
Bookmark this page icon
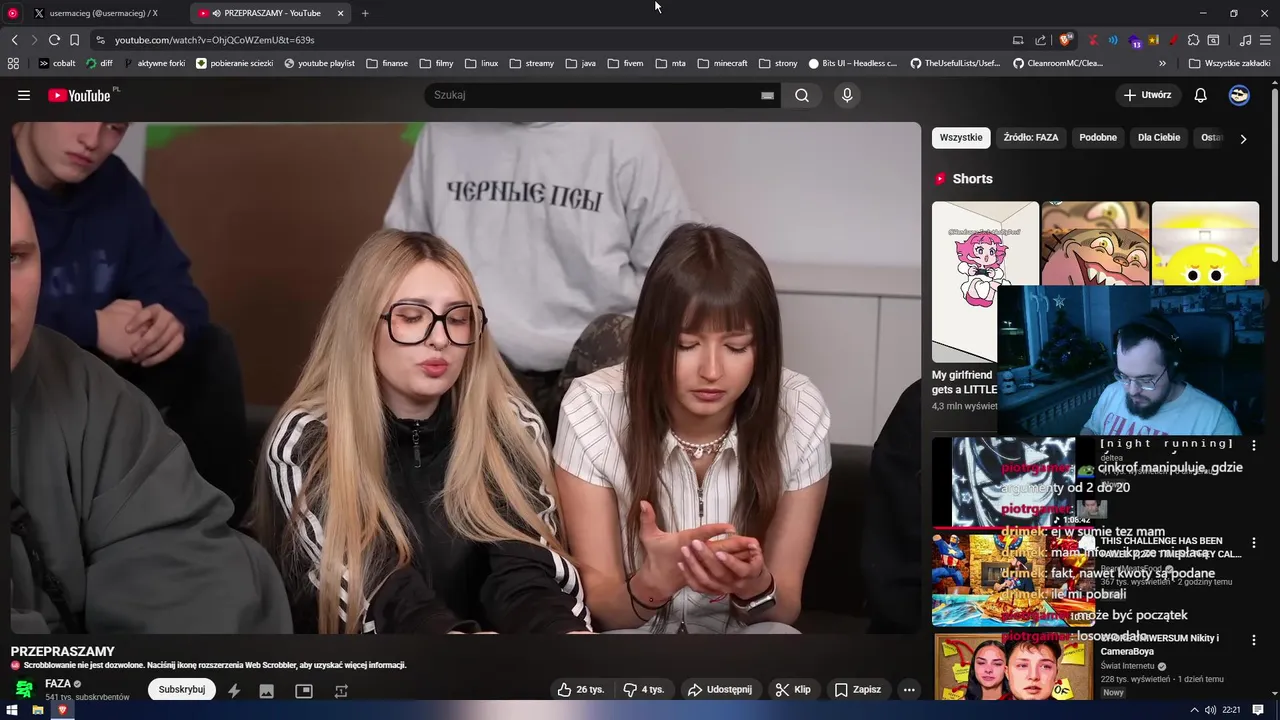74,40
